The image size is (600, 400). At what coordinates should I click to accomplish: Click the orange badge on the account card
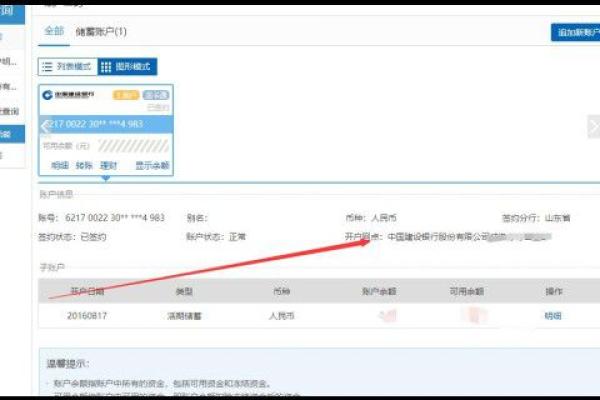click(126, 95)
